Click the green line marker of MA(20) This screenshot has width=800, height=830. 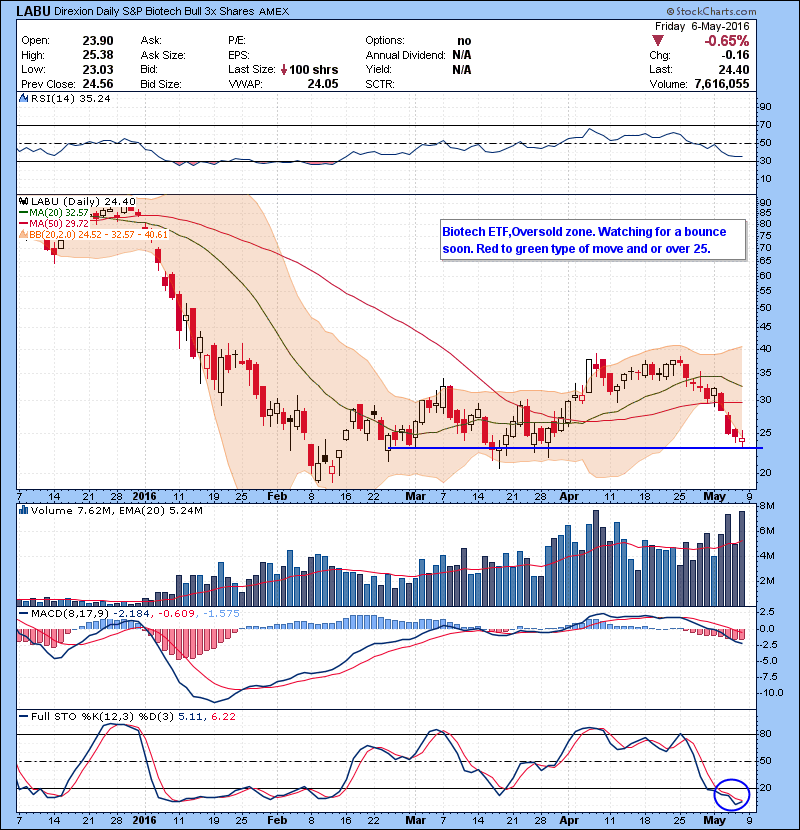pyautogui.click(x=24, y=212)
